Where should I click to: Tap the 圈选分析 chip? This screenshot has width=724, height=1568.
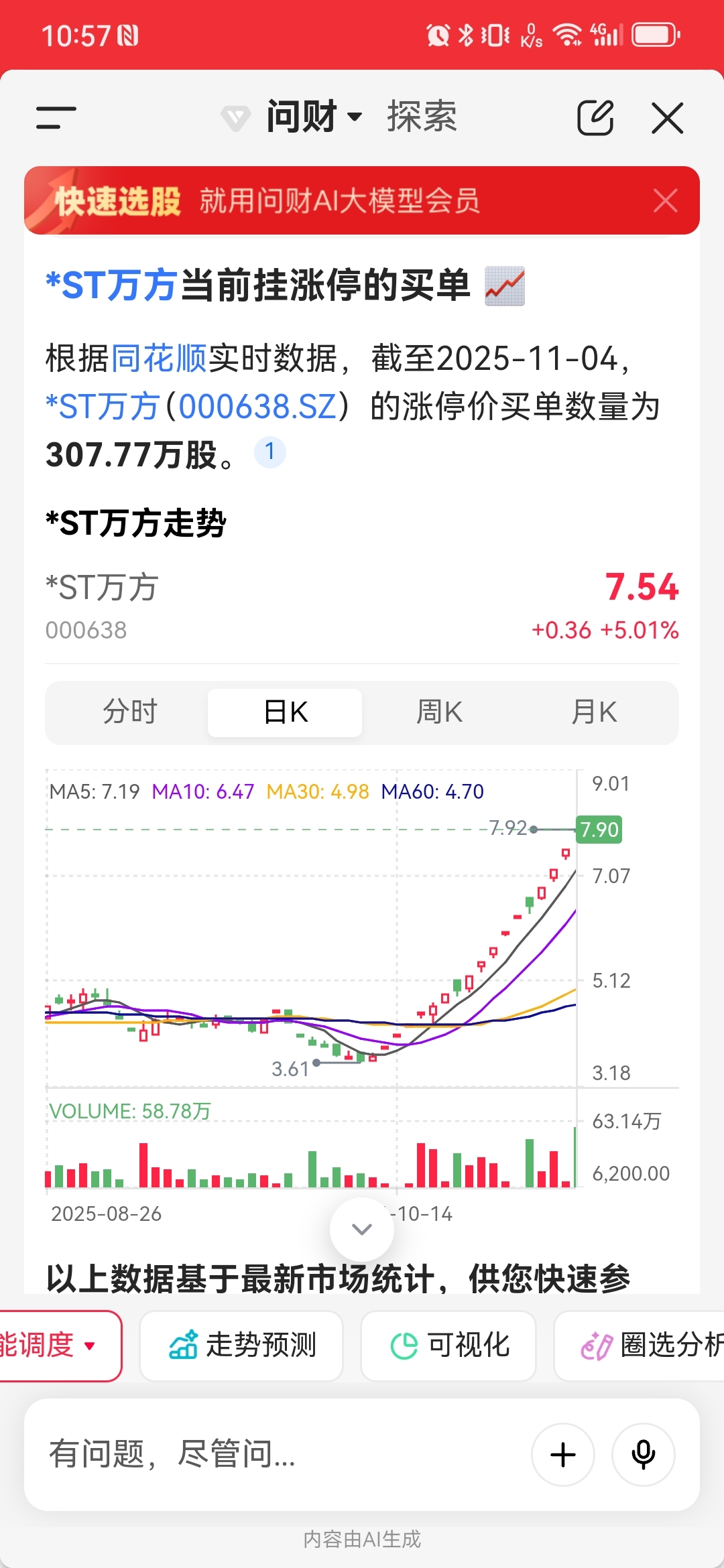[640, 1346]
